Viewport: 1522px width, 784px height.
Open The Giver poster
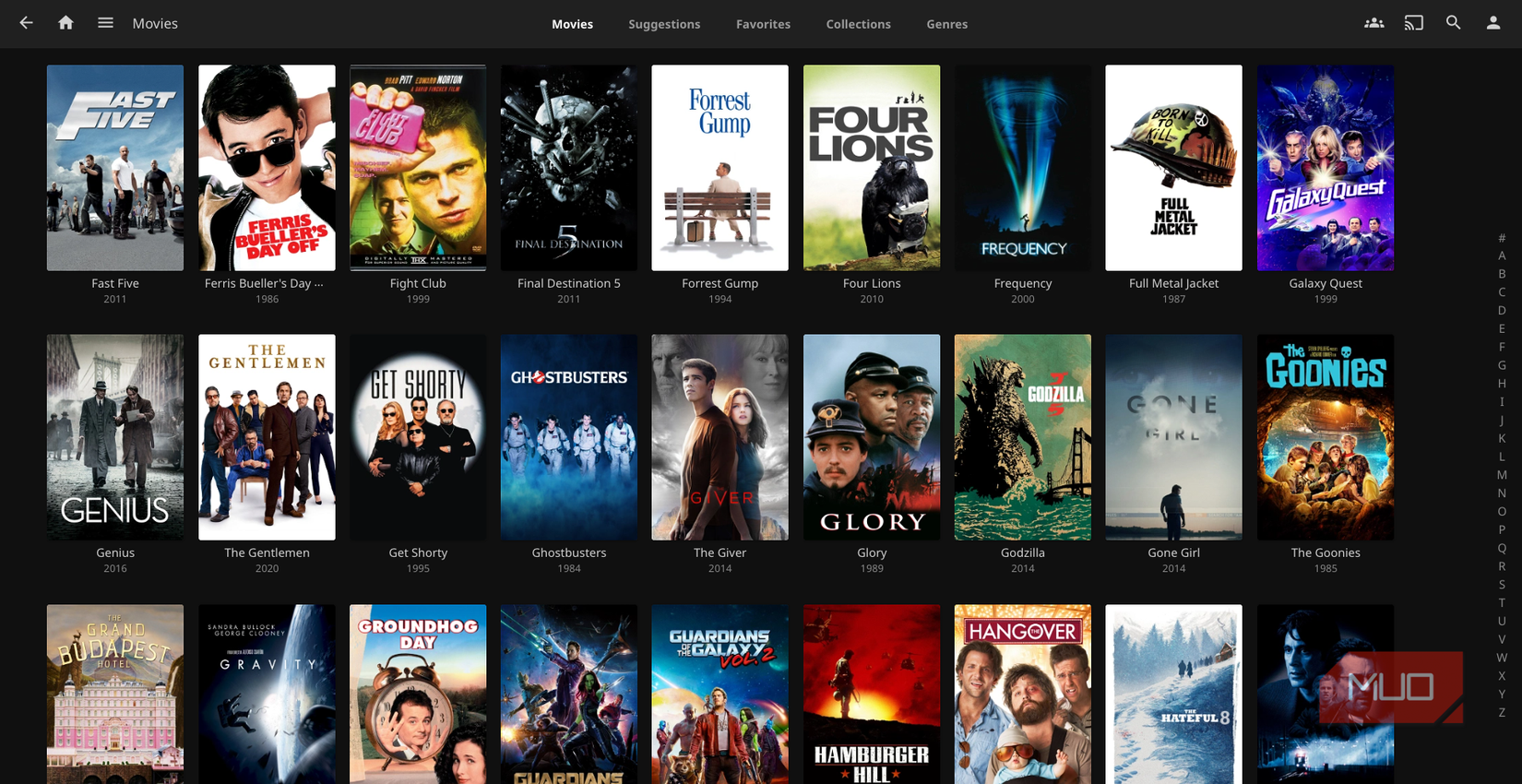pos(720,437)
